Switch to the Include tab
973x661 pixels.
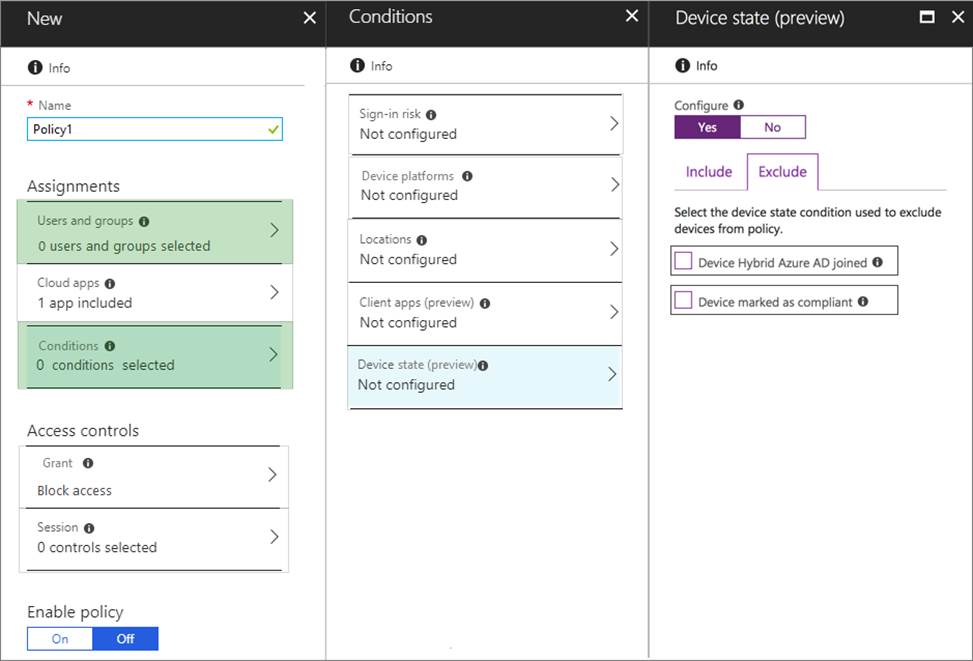click(x=709, y=172)
